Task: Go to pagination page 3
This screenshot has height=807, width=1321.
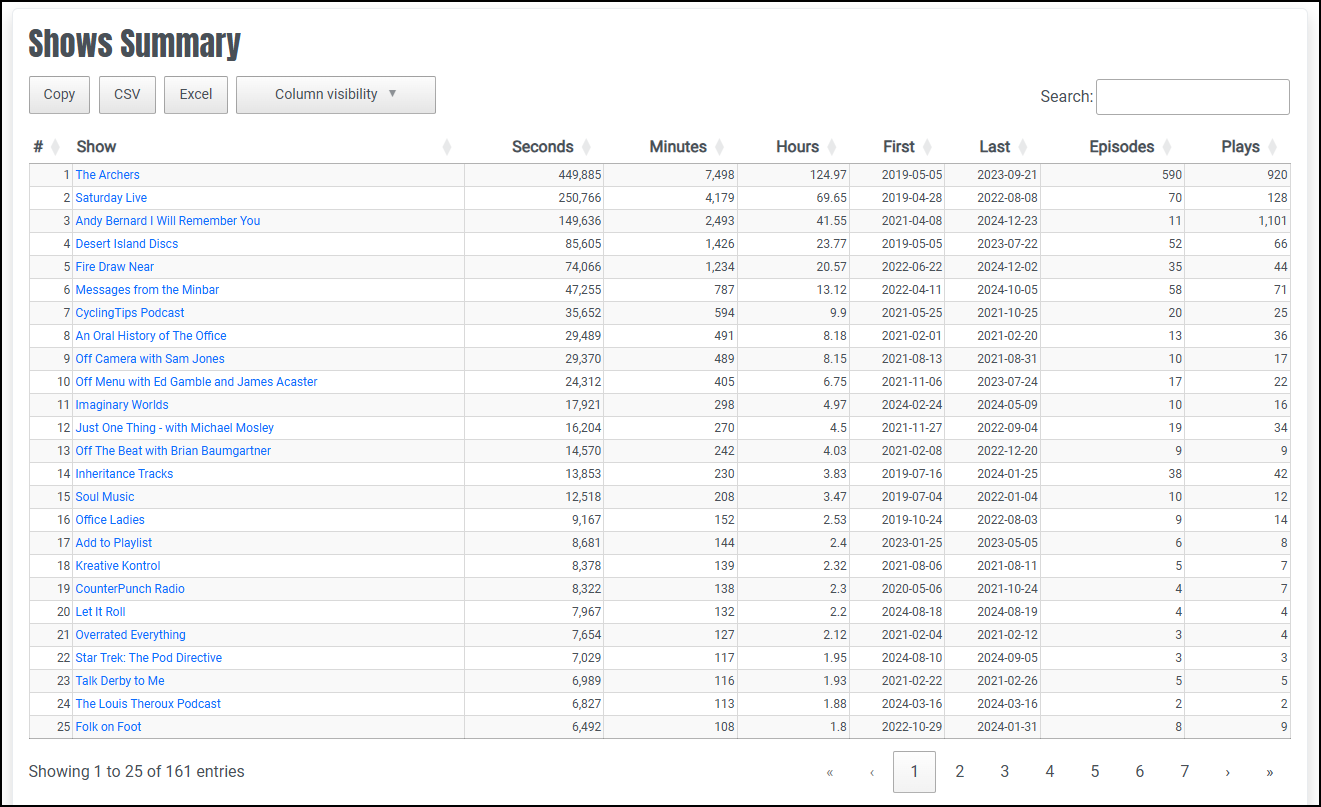Action: point(1005,772)
